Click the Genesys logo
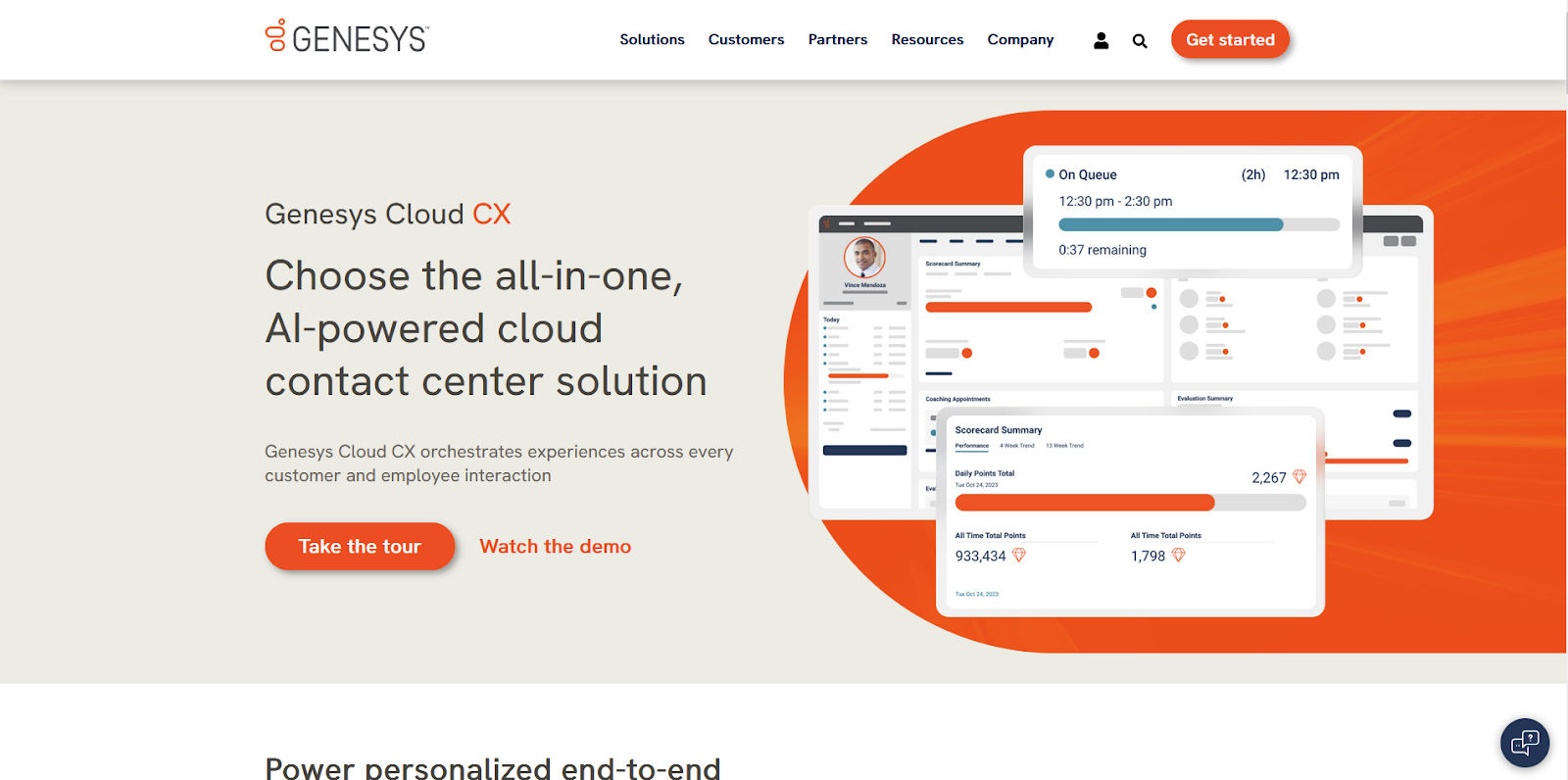 click(347, 36)
